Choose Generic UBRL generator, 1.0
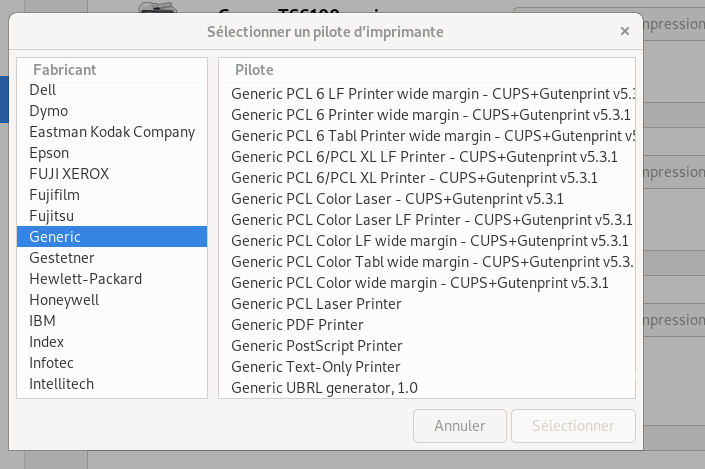705x469 pixels. click(427, 388)
